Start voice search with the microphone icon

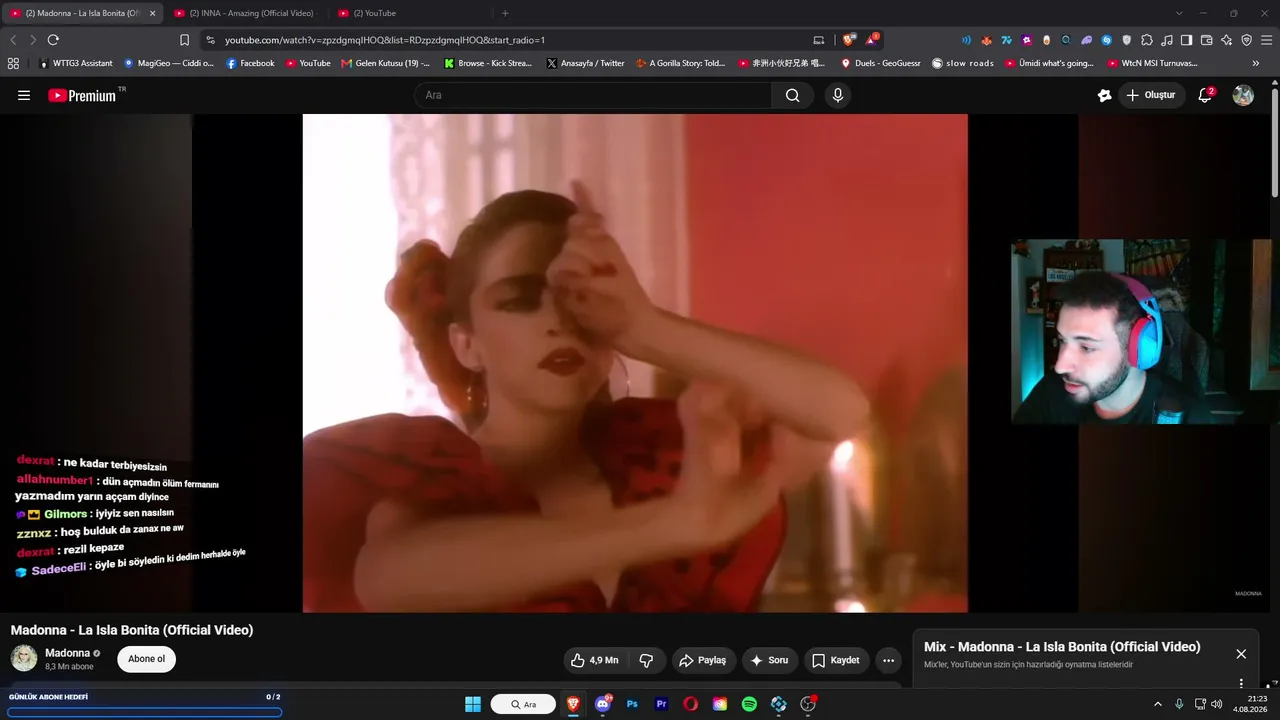838,95
